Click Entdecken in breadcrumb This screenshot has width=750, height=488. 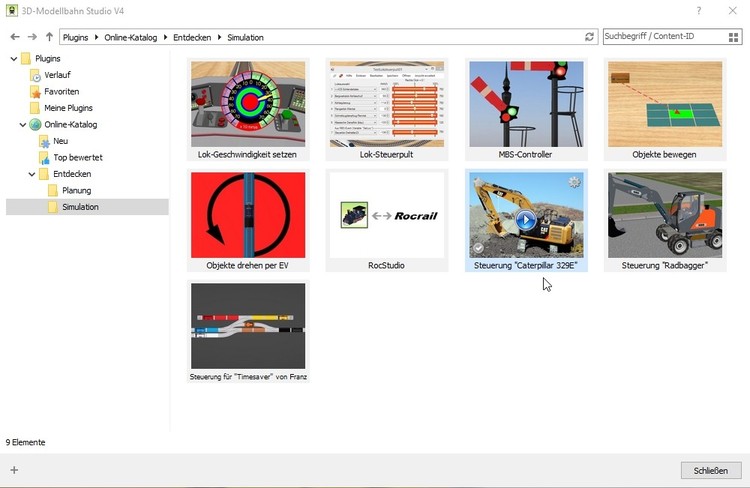[192, 37]
